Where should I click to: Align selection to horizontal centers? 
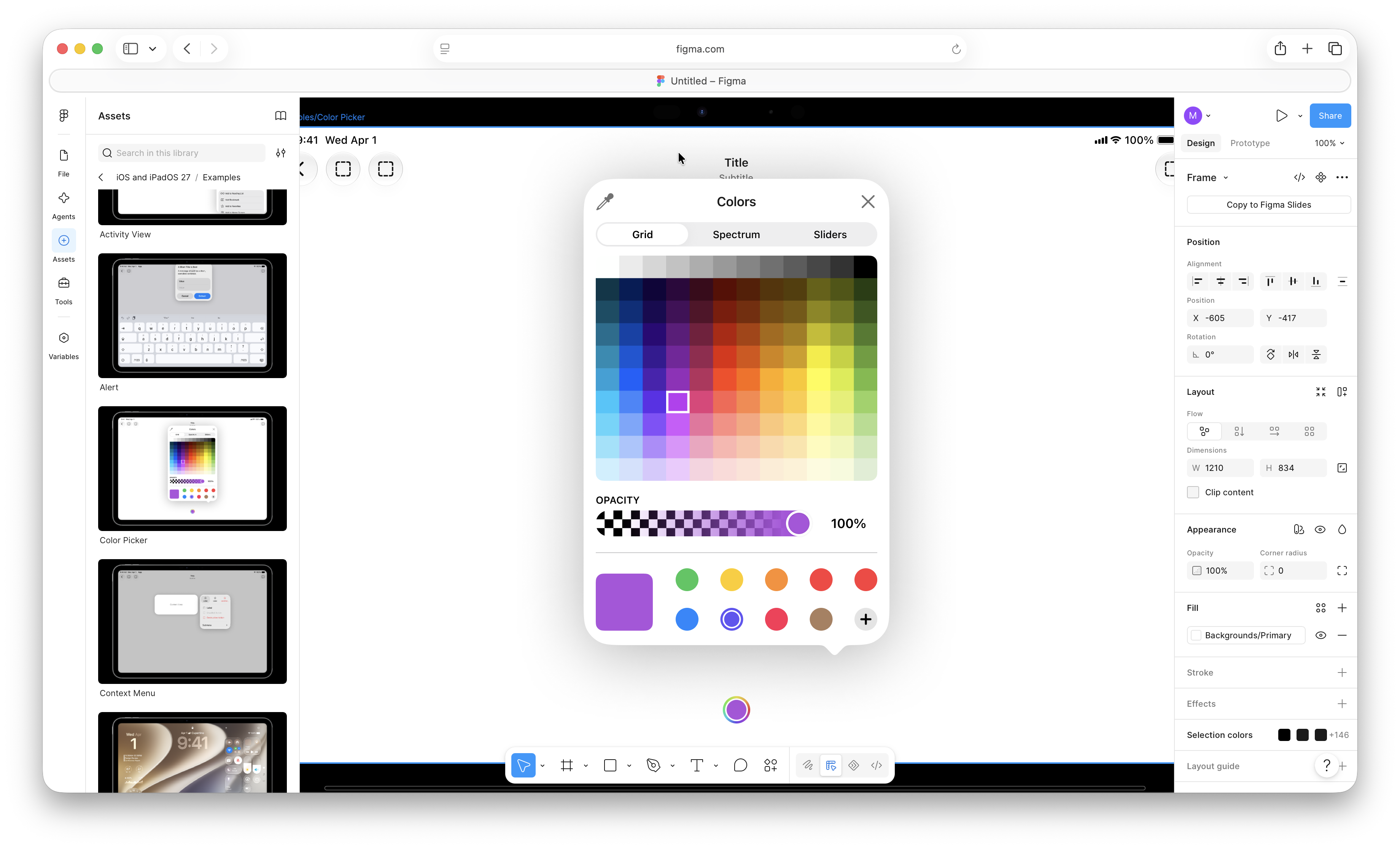click(x=1220, y=281)
